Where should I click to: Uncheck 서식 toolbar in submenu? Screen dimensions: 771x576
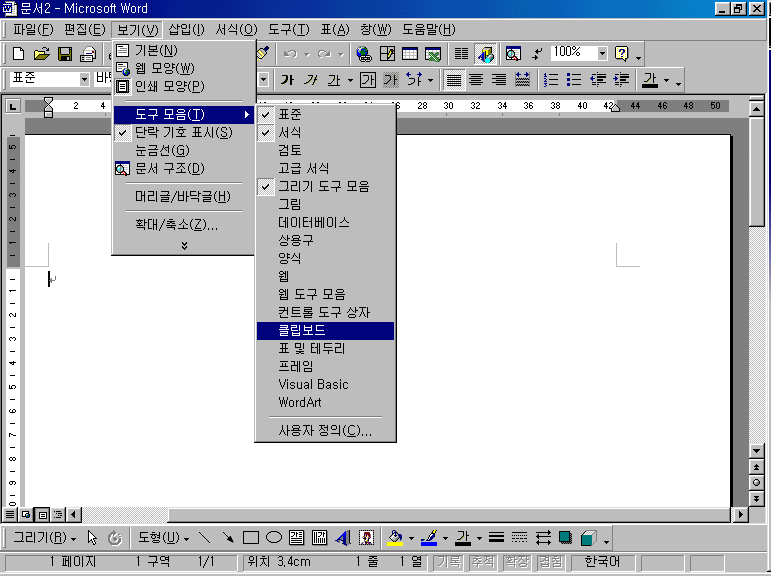(325, 132)
